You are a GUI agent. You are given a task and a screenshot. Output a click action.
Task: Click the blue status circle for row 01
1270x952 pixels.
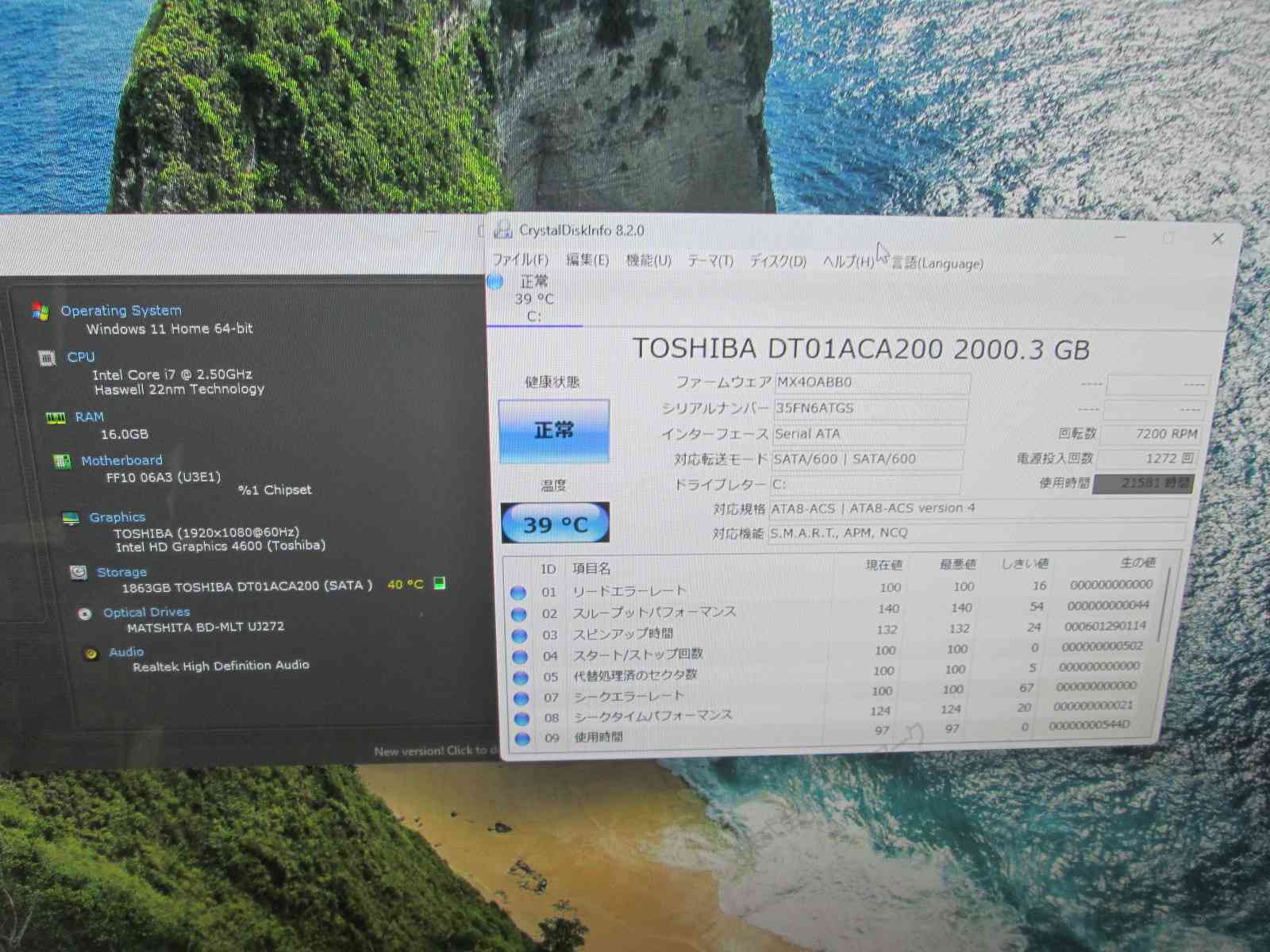click(518, 593)
